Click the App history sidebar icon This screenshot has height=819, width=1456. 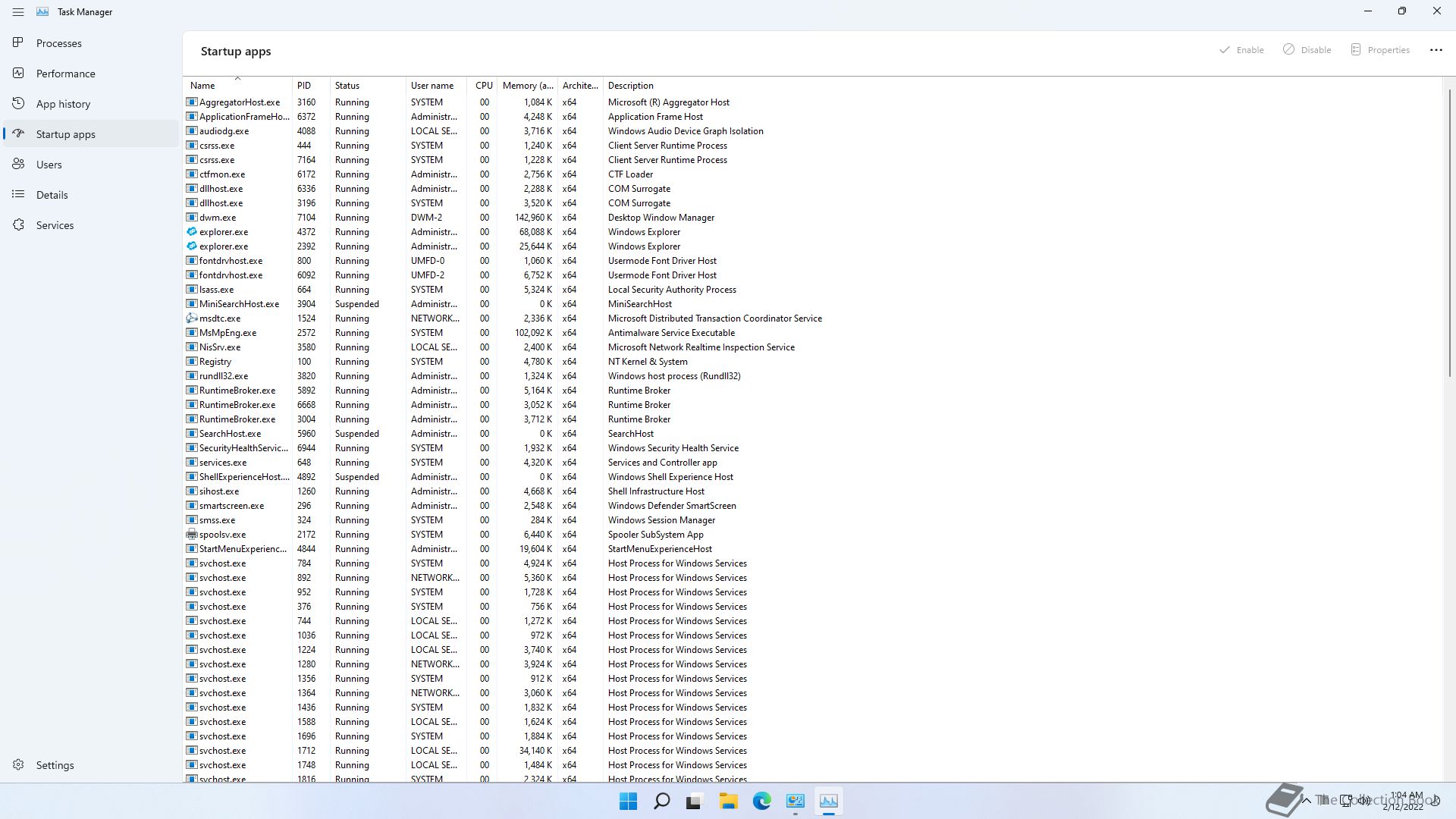point(18,103)
